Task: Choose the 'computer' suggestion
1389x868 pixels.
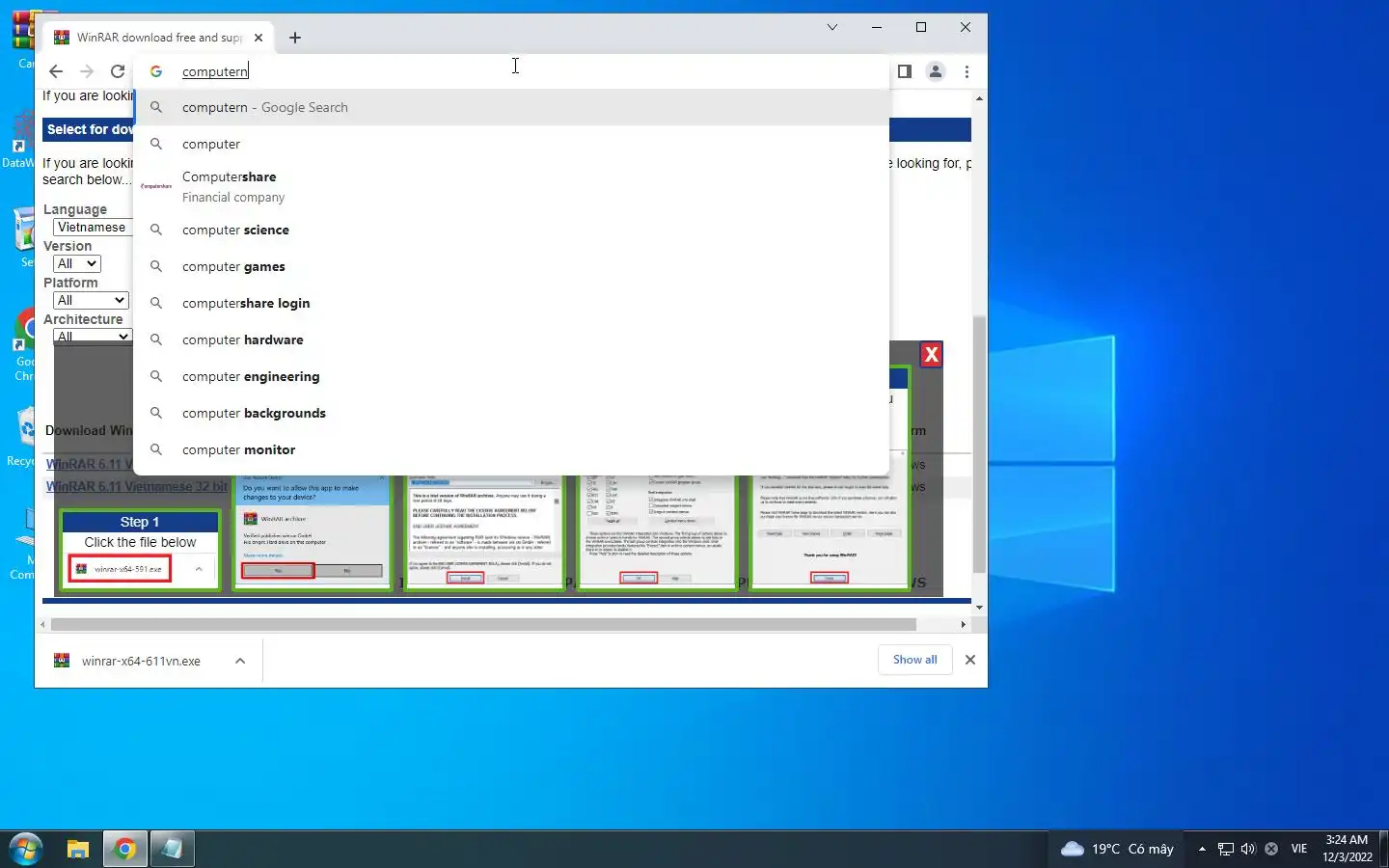Action: 512,144
